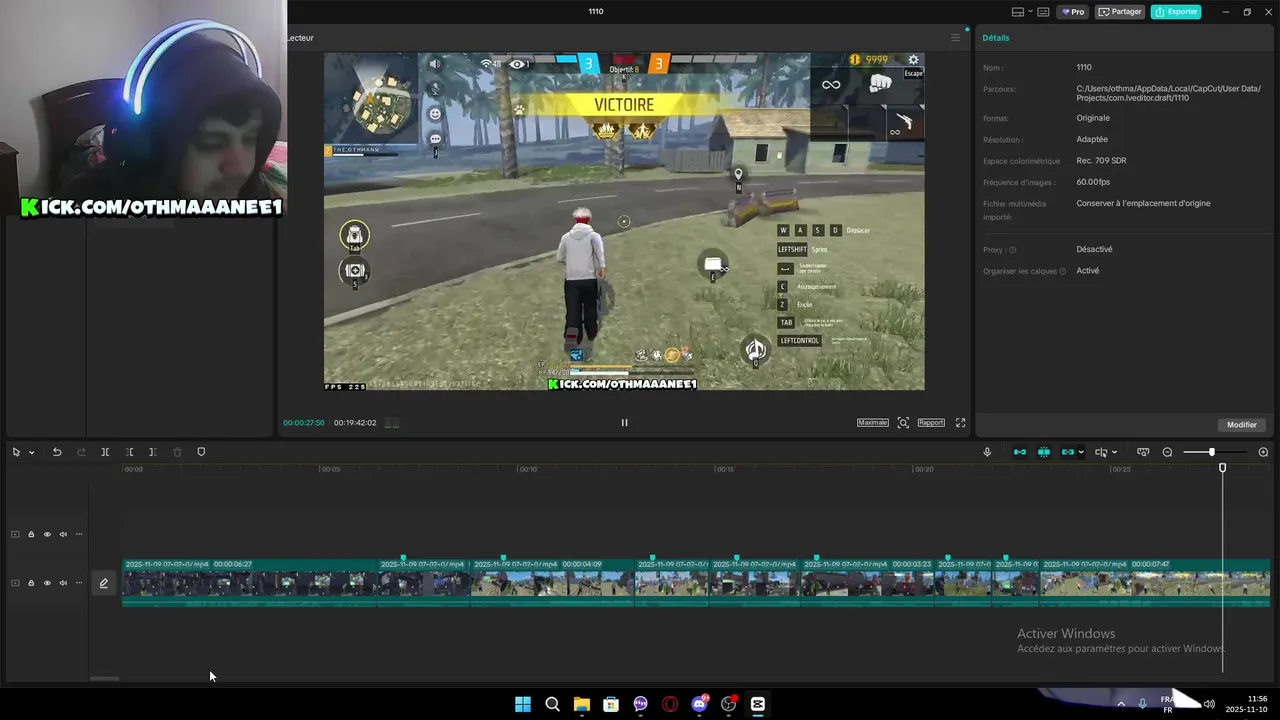The width and height of the screenshot is (1280, 720).
Task: Redo the last undone action
Action: click(x=81, y=452)
